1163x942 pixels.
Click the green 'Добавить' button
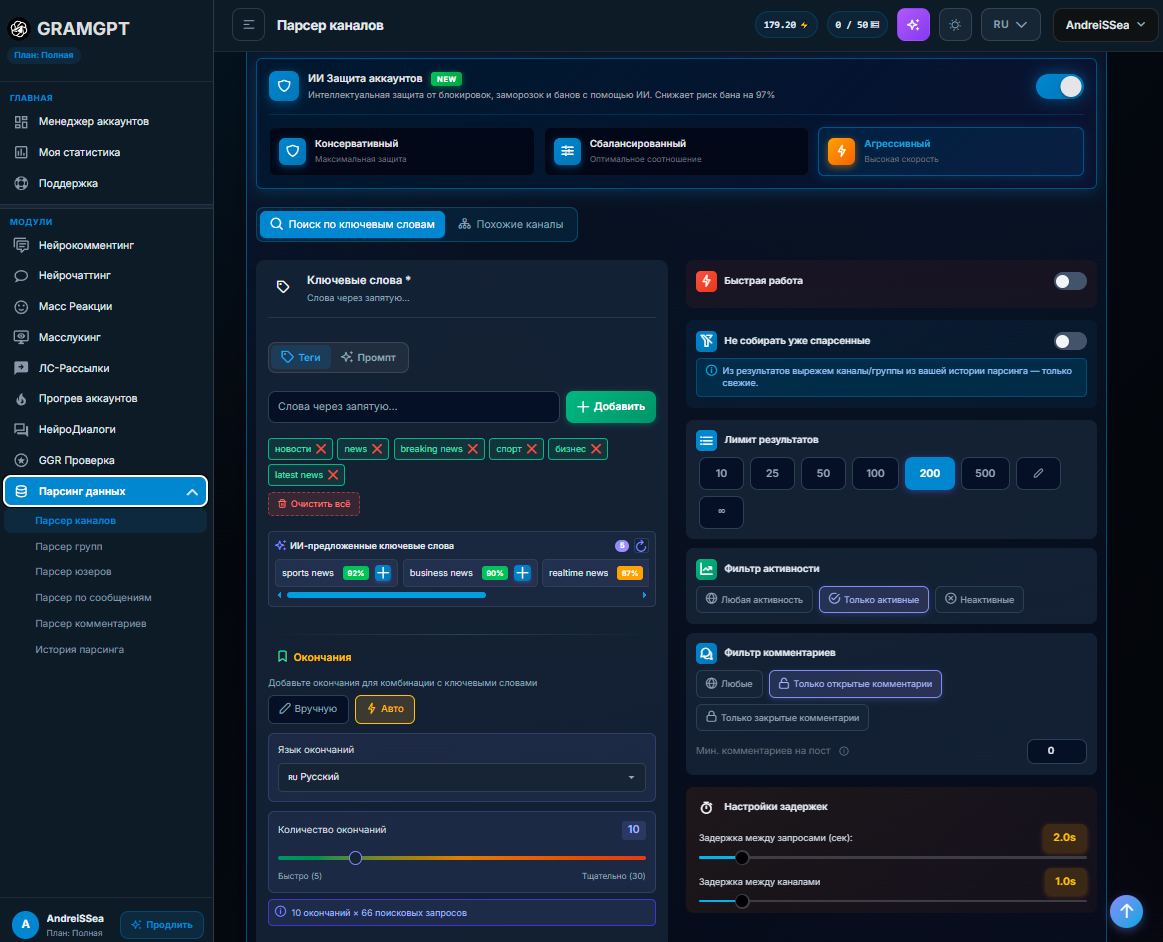pyautogui.click(x=610, y=406)
